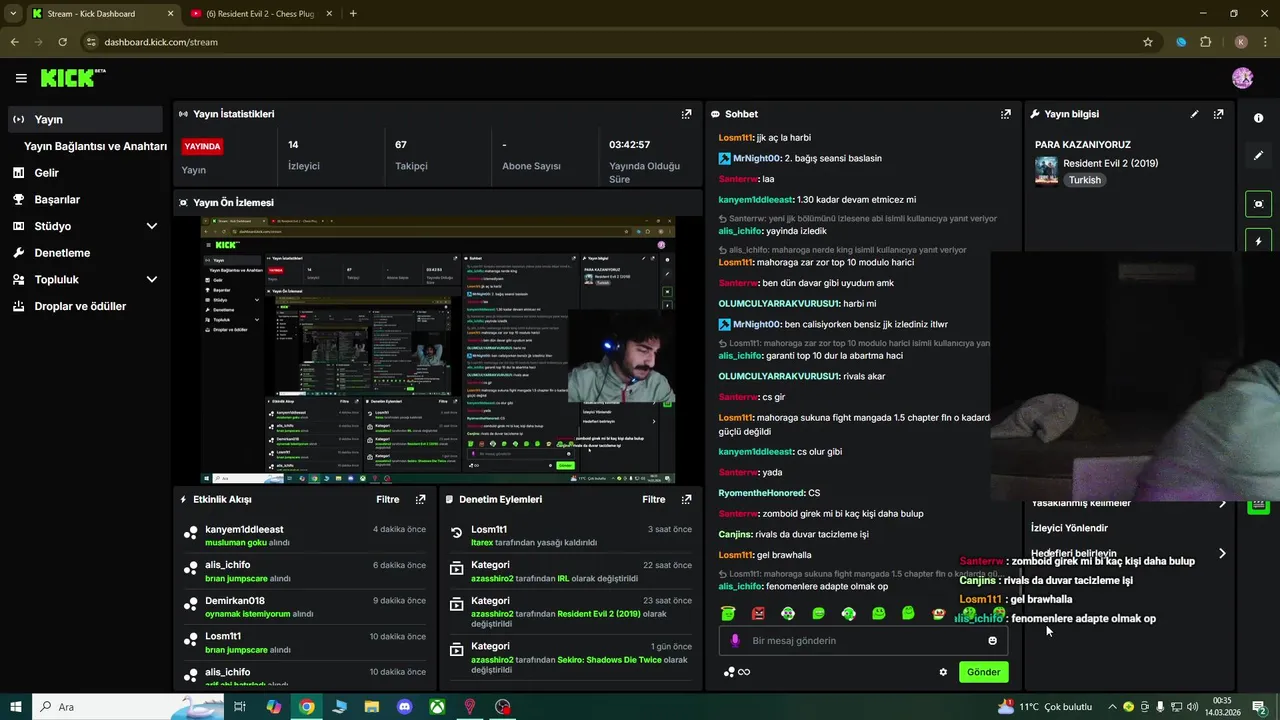Pop out the Denetim Eylemleri panel
Image resolution: width=1280 pixels, height=720 pixels.
click(x=686, y=499)
